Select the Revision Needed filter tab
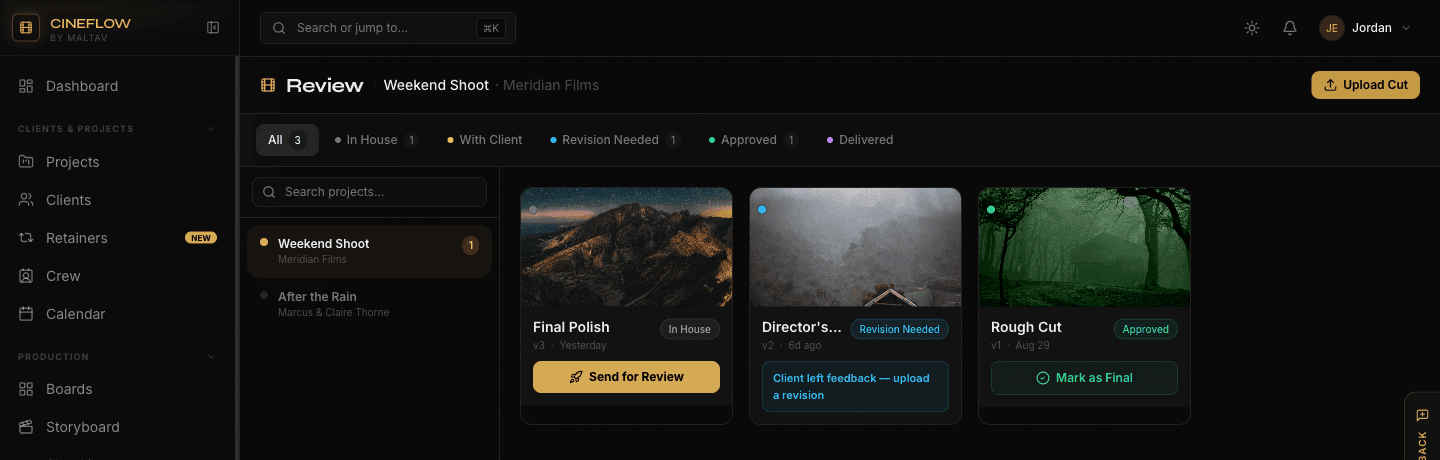This screenshot has height=460, width=1440. (616, 140)
